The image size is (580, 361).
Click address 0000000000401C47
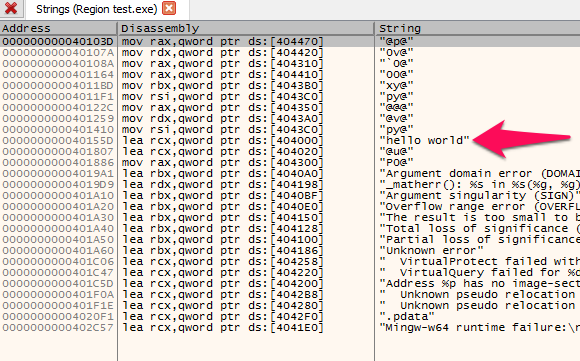[x=58, y=273]
